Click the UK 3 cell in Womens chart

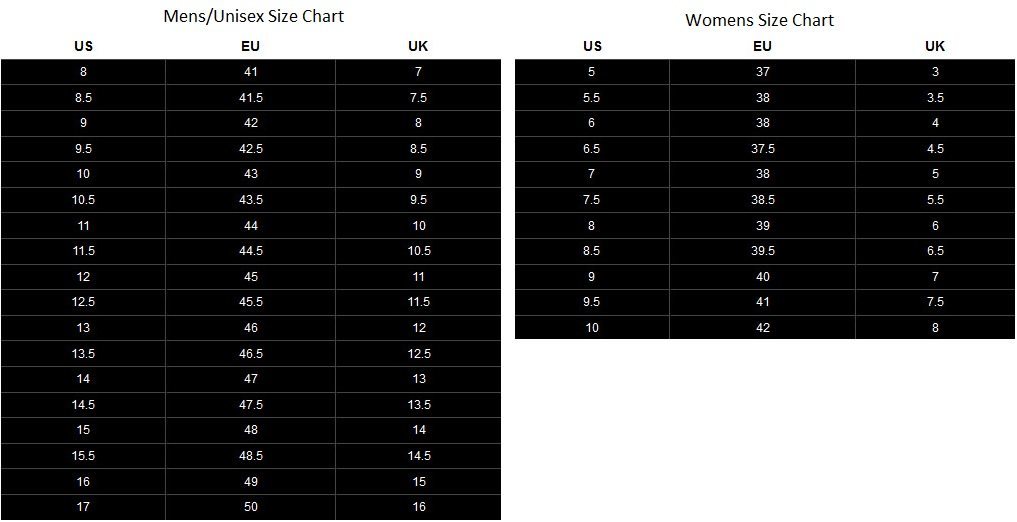point(935,72)
